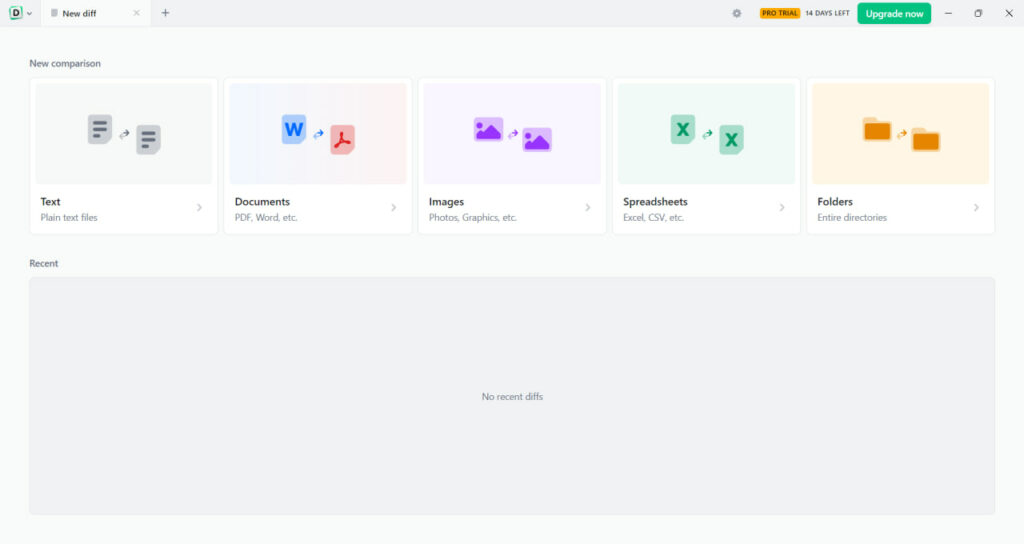Image resolution: width=1024 pixels, height=544 pixels.
Task: Click the Excel, CSV, etc. subtitle
Action: [653, 217]
